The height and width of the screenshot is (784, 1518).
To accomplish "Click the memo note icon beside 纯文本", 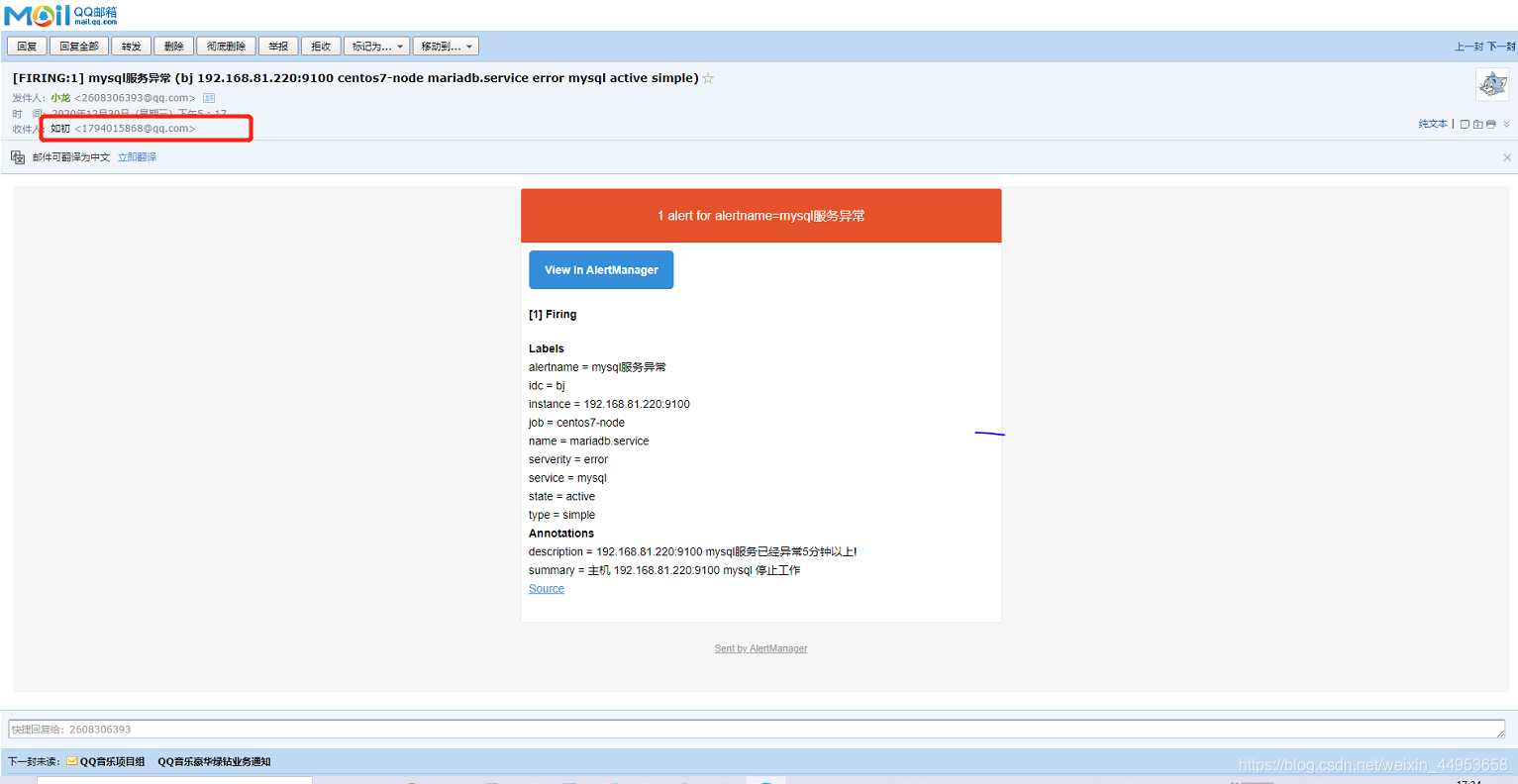I will point(1465,124).
